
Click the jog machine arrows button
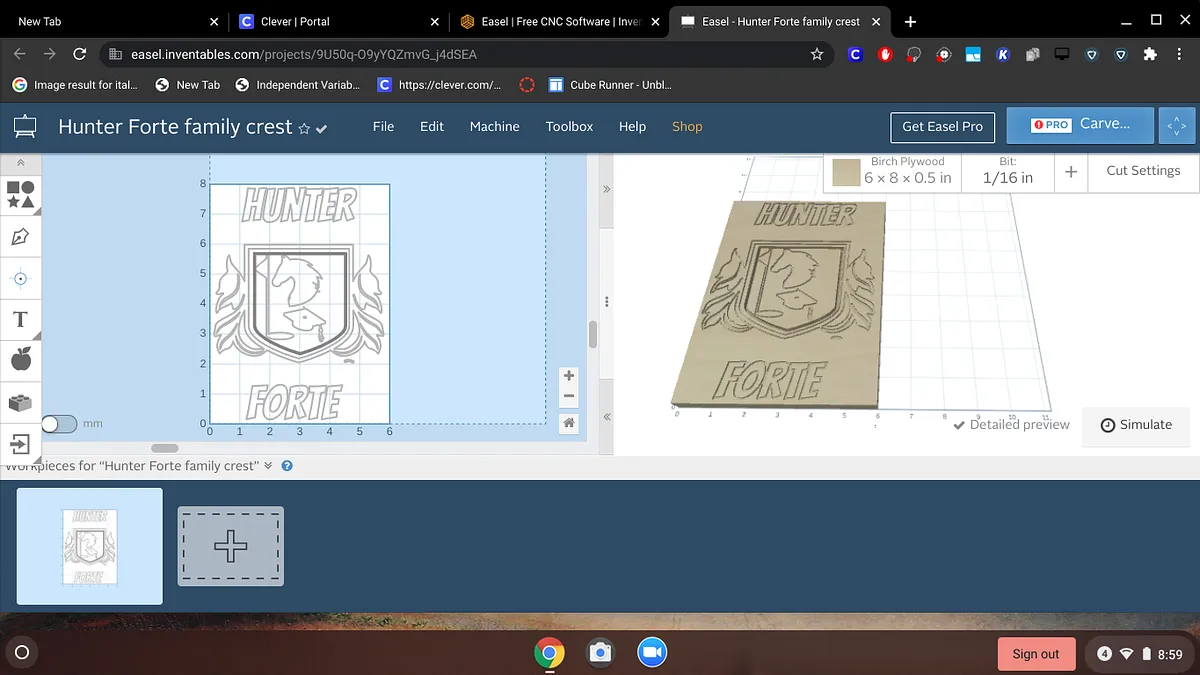coord(1177,126)
